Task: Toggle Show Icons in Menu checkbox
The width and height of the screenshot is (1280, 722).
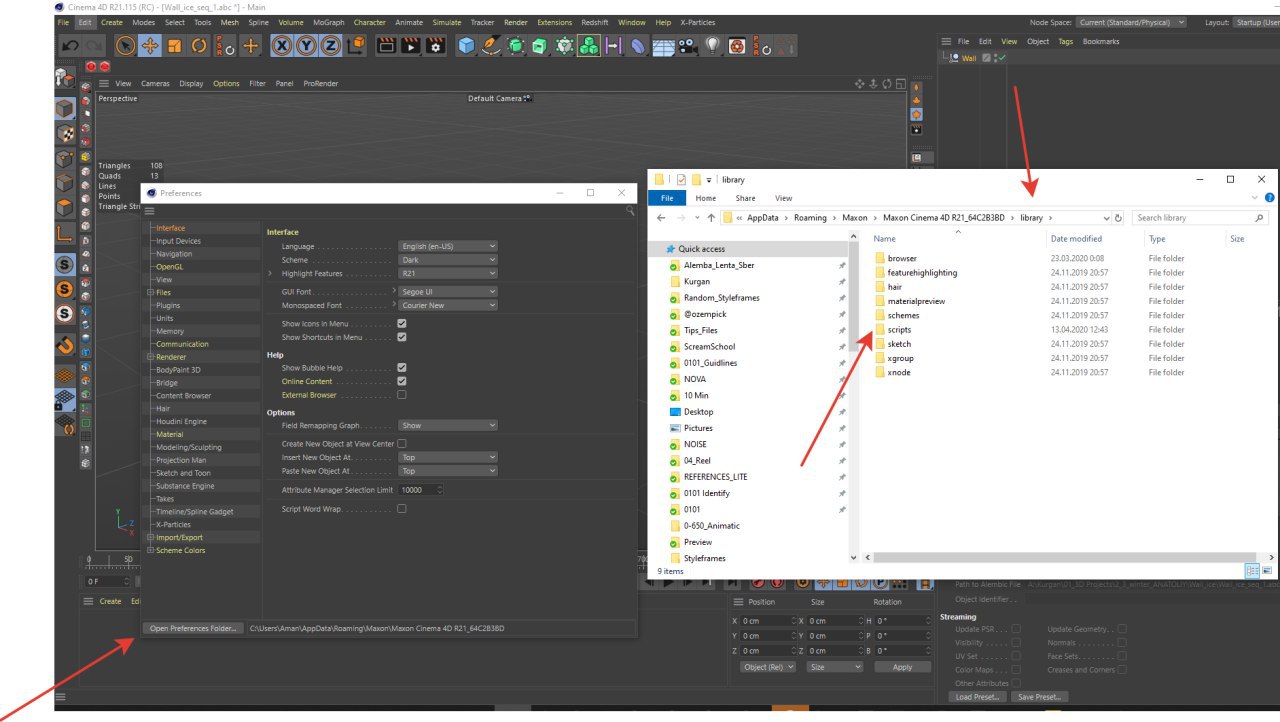Action: [x=401, y=323]
